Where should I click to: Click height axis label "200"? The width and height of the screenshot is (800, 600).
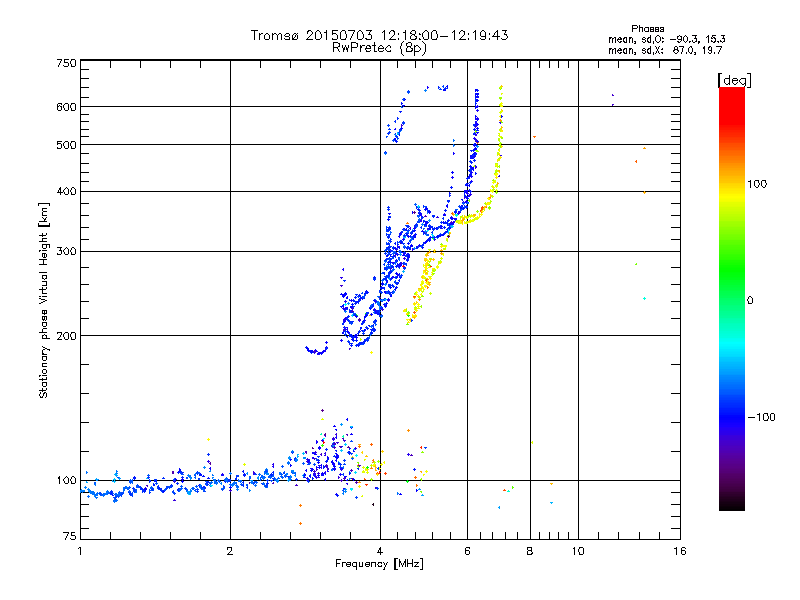pos(66,336)
